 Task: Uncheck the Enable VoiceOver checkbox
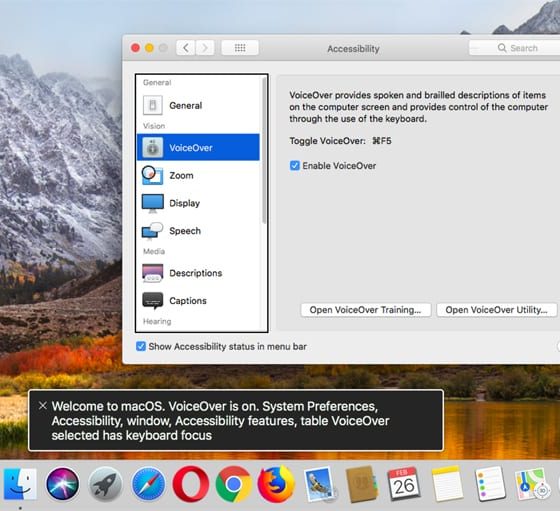coord(295,166)
